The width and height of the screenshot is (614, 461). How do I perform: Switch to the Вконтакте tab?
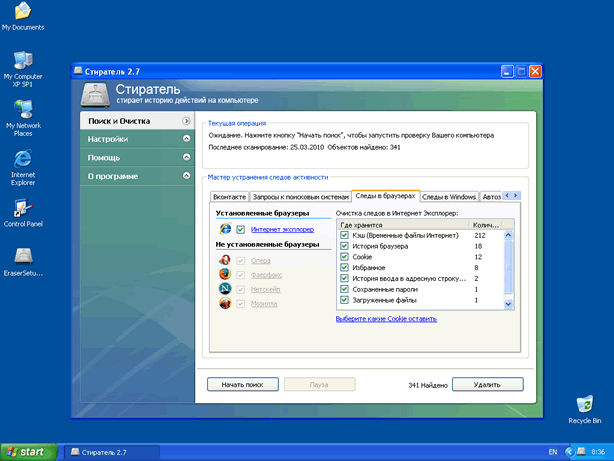[228, 197]
